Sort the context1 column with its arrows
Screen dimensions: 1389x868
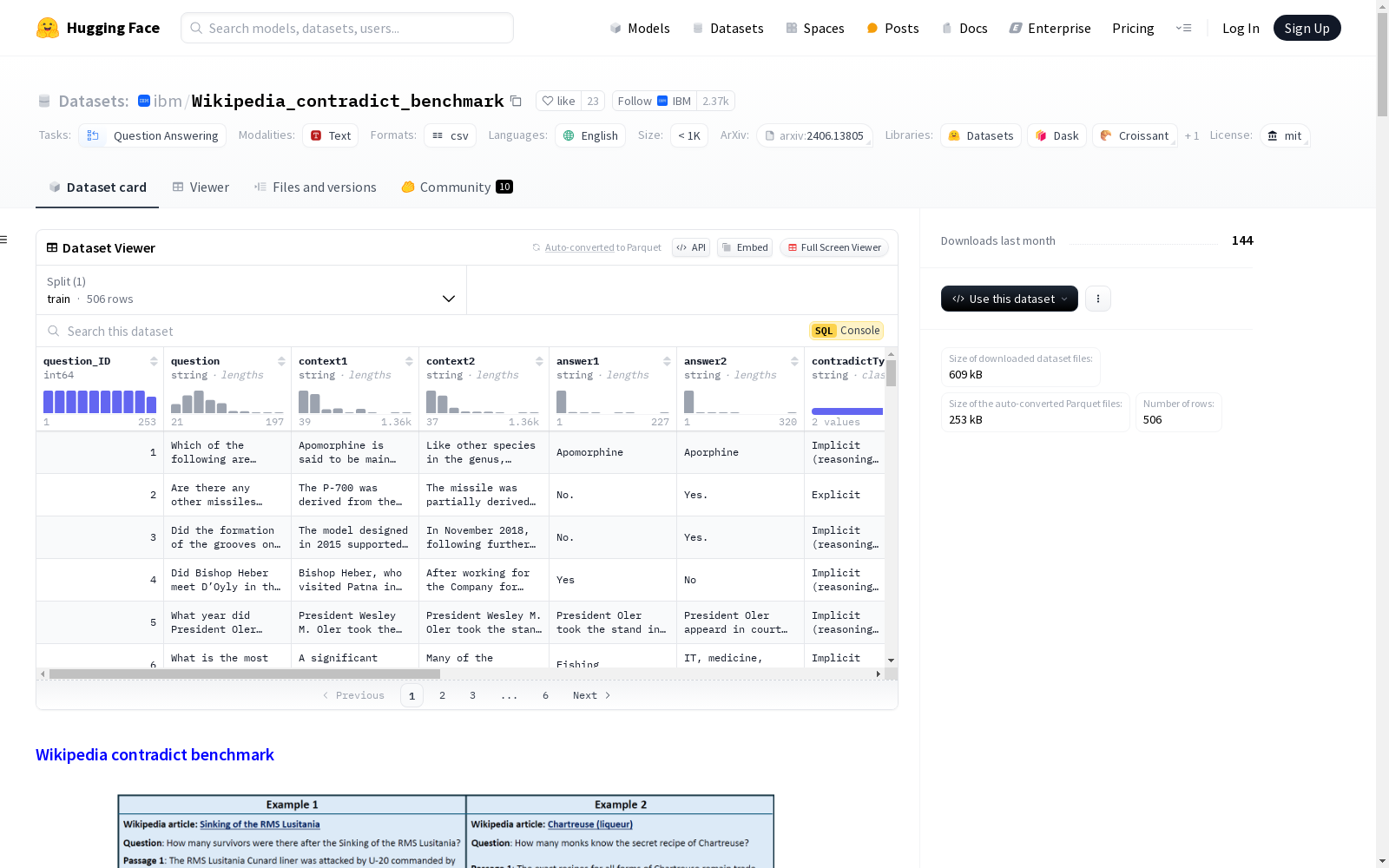pyautogui.click(x=409, y=361)
